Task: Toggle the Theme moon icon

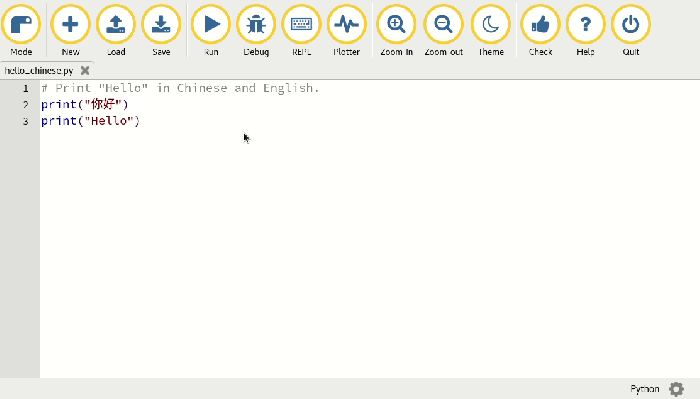Action: [491, 30]
